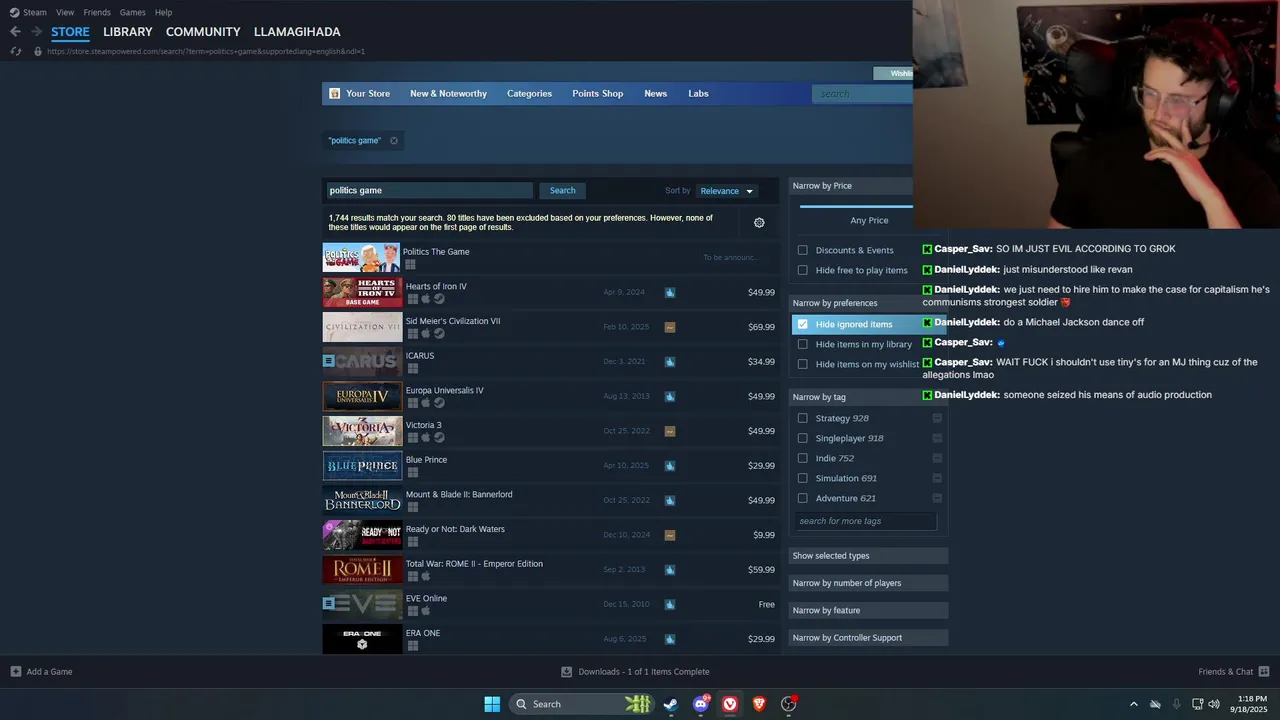Open the Categories store menu
Screen dimensions: 1280x720
[529, 94]
